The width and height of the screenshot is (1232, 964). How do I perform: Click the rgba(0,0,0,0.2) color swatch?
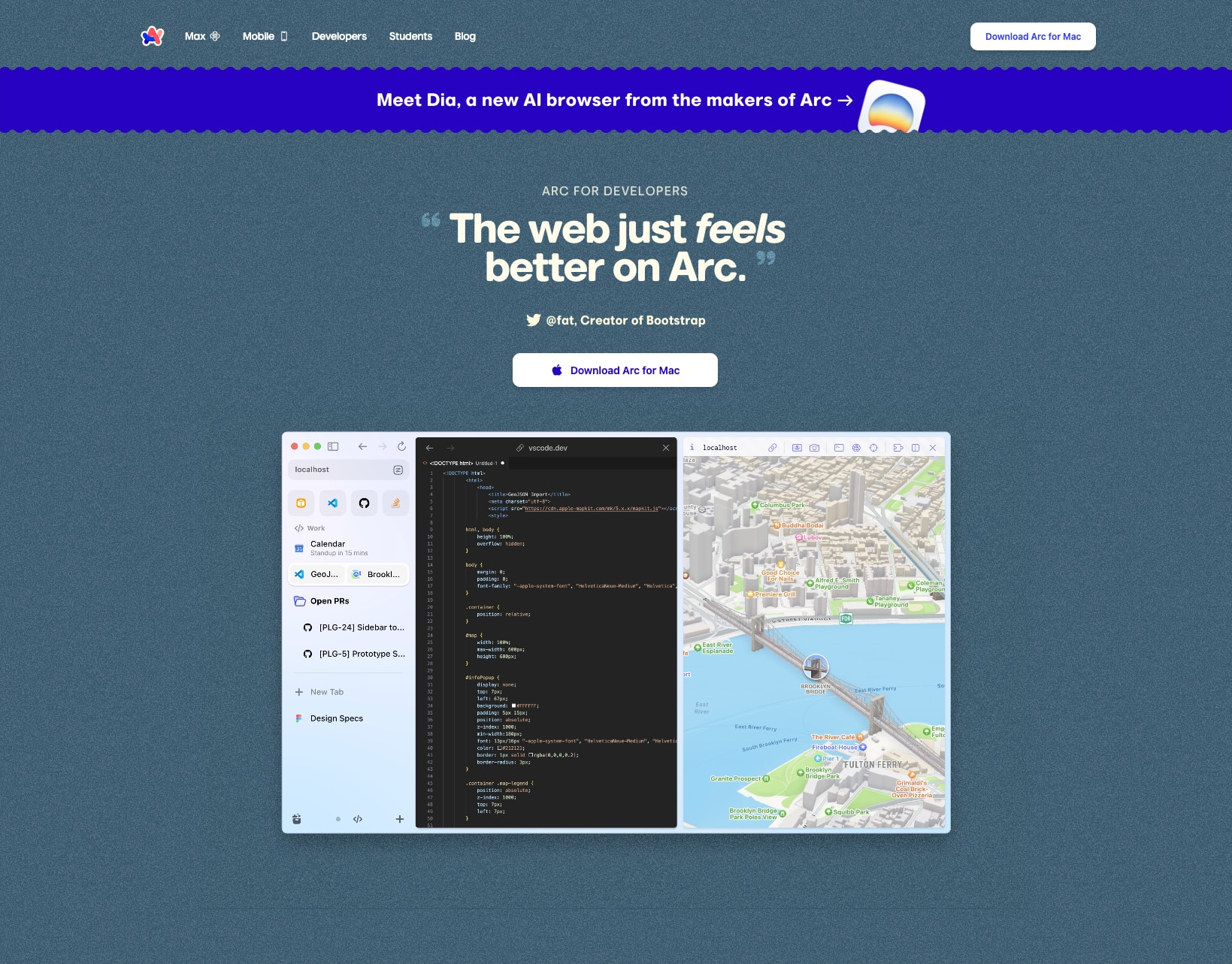(x=531, y=755)
